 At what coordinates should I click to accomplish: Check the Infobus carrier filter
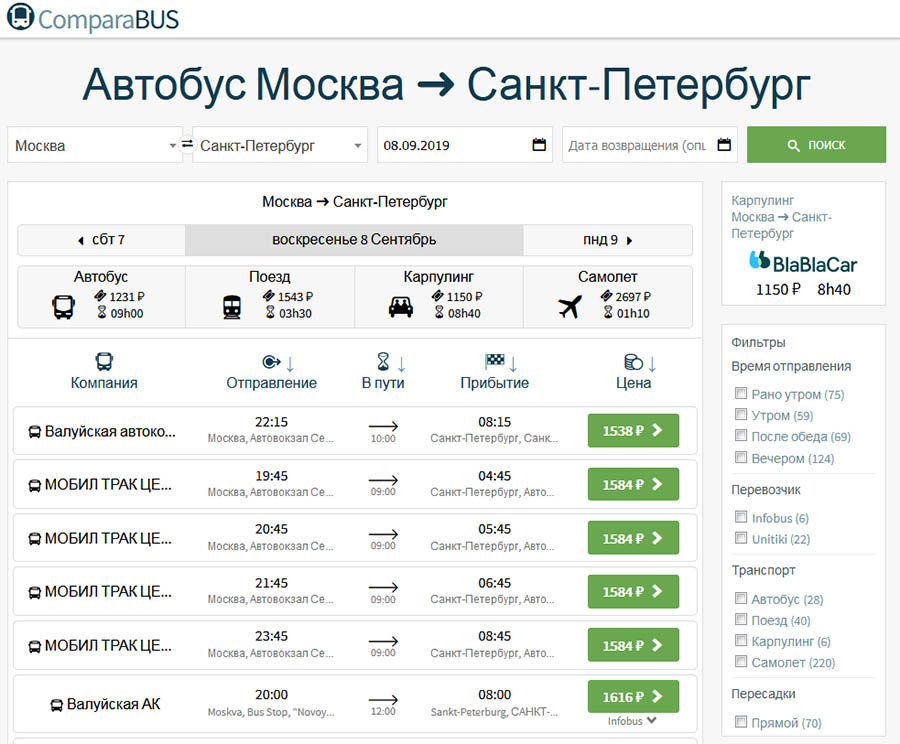(x=741, y=518)
